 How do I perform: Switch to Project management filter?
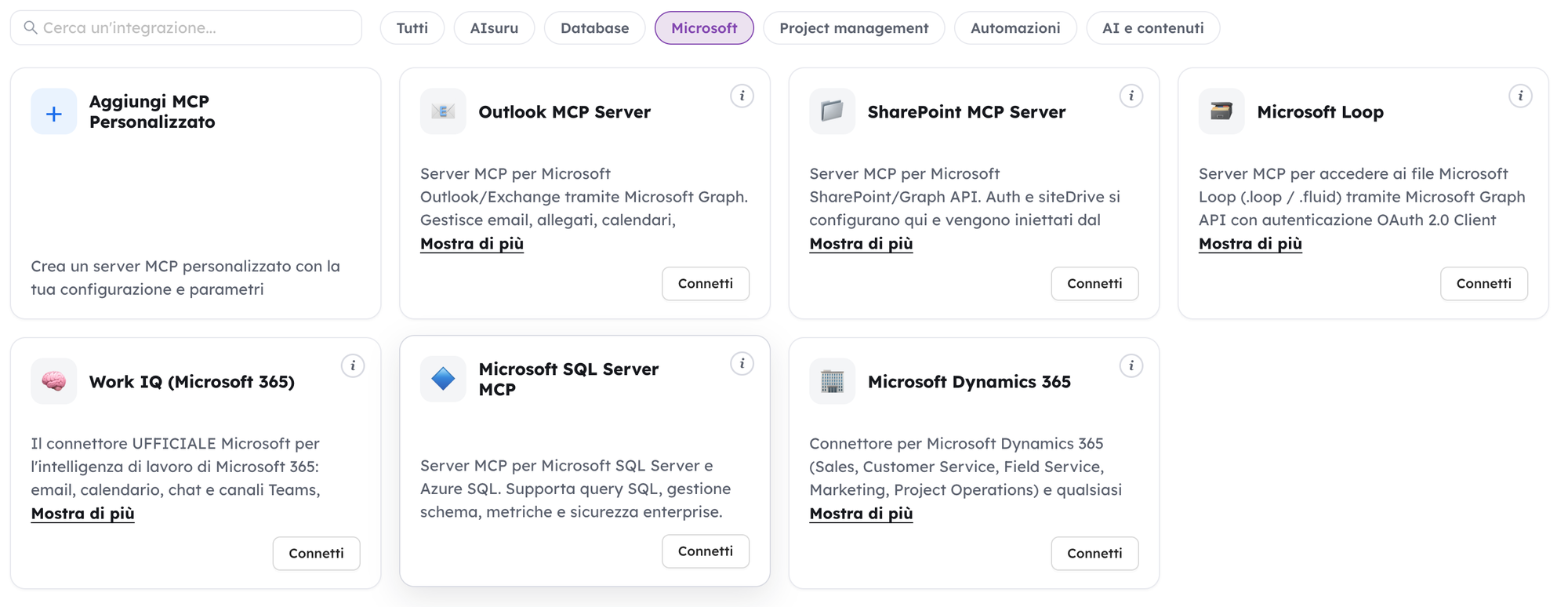[854, 28]
